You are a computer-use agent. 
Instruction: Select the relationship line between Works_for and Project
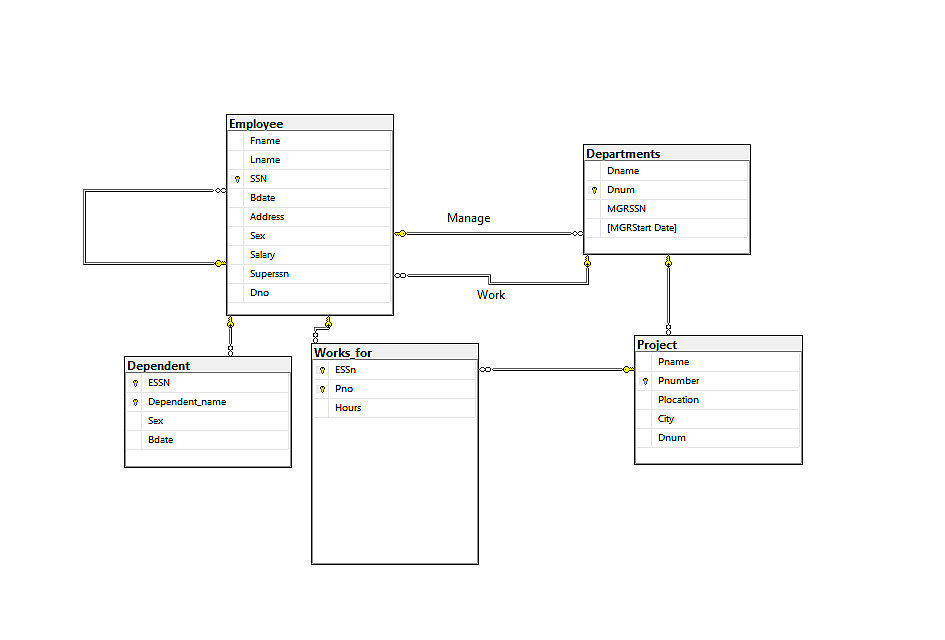click(557, 369)
